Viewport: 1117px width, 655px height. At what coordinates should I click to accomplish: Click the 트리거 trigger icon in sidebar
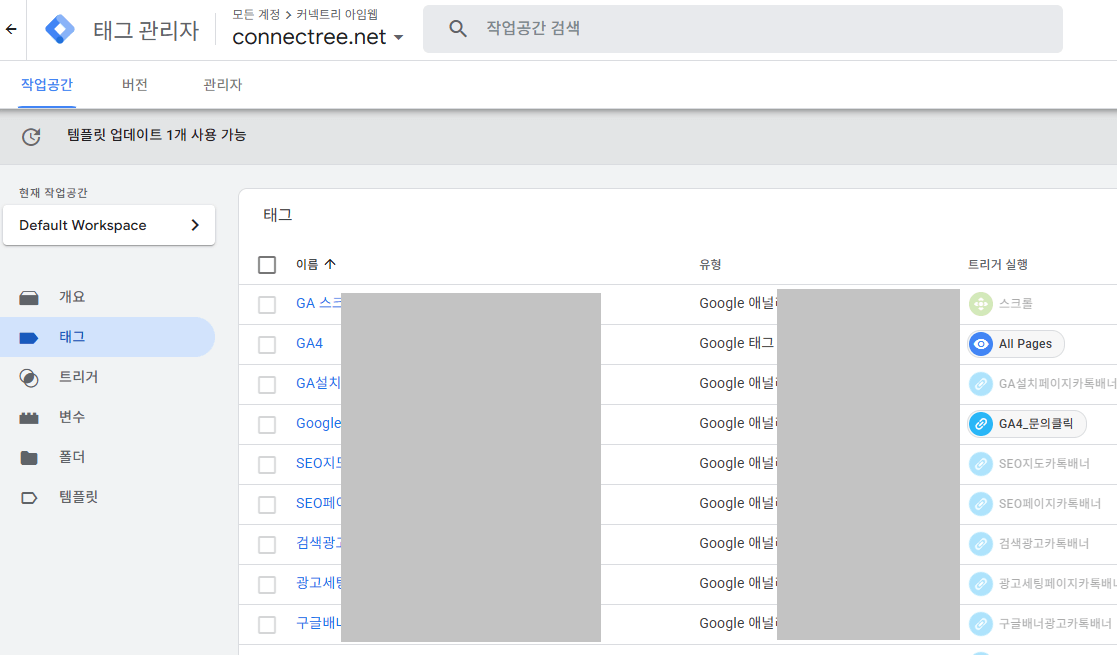[29, 377]
